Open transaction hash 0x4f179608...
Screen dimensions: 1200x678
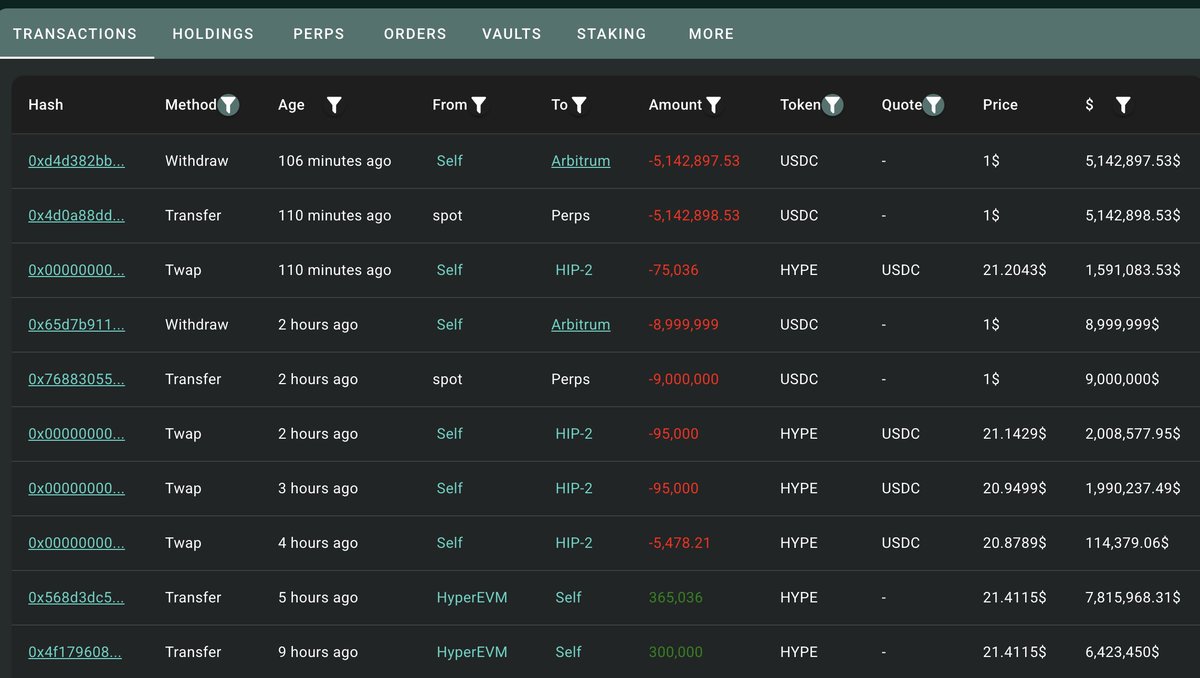click(75, 652)
